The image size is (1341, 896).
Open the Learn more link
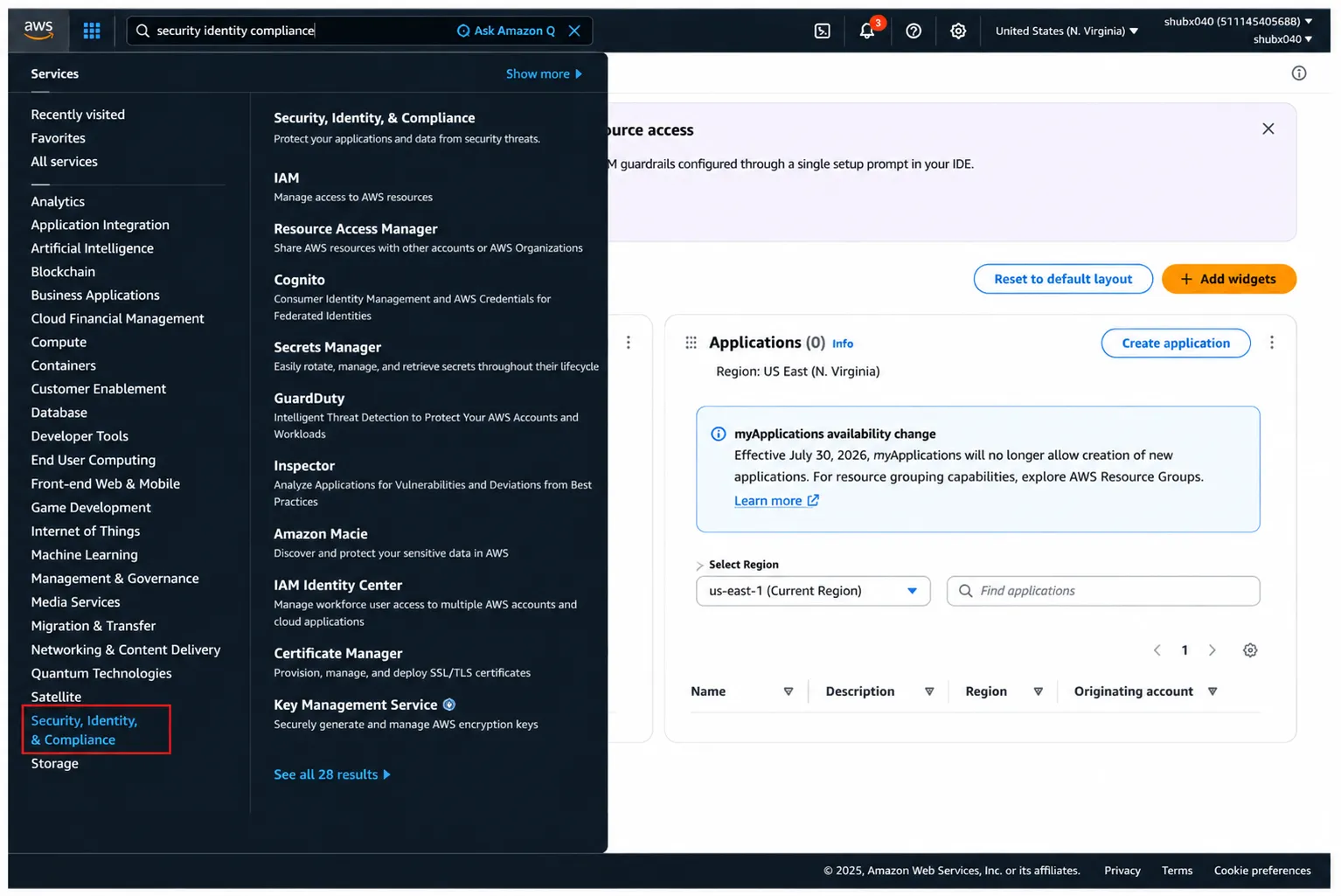point(776,501)
